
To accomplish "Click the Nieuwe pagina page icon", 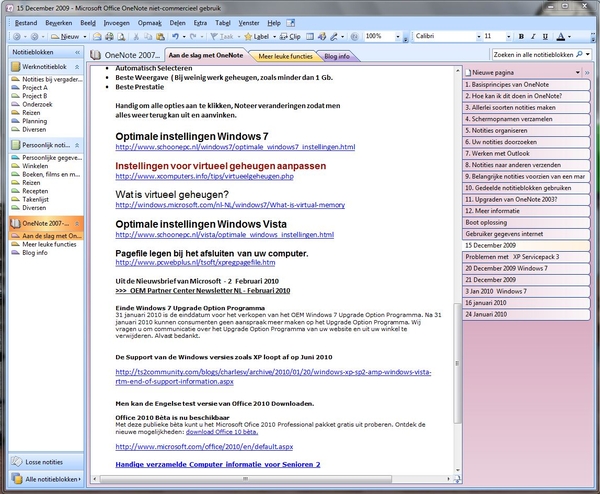I will 468,72.
